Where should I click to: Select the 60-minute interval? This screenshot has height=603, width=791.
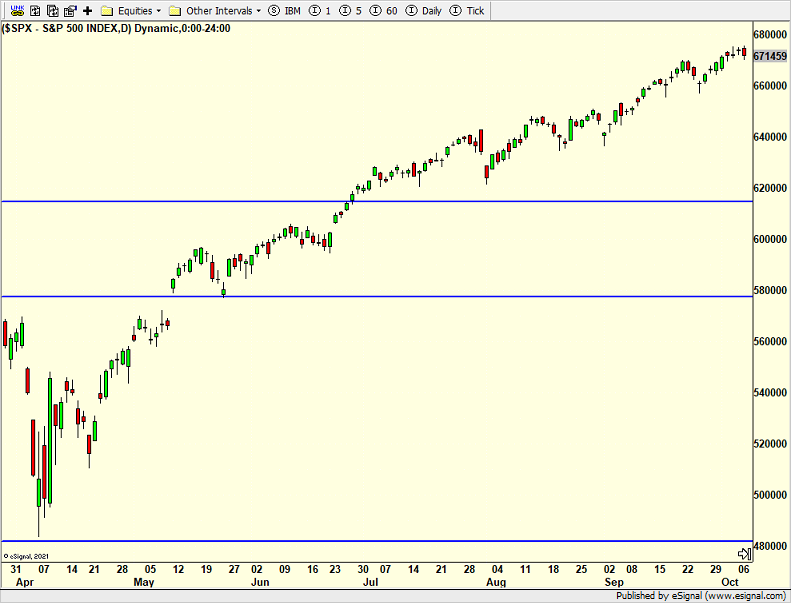(x=386, y=10)
